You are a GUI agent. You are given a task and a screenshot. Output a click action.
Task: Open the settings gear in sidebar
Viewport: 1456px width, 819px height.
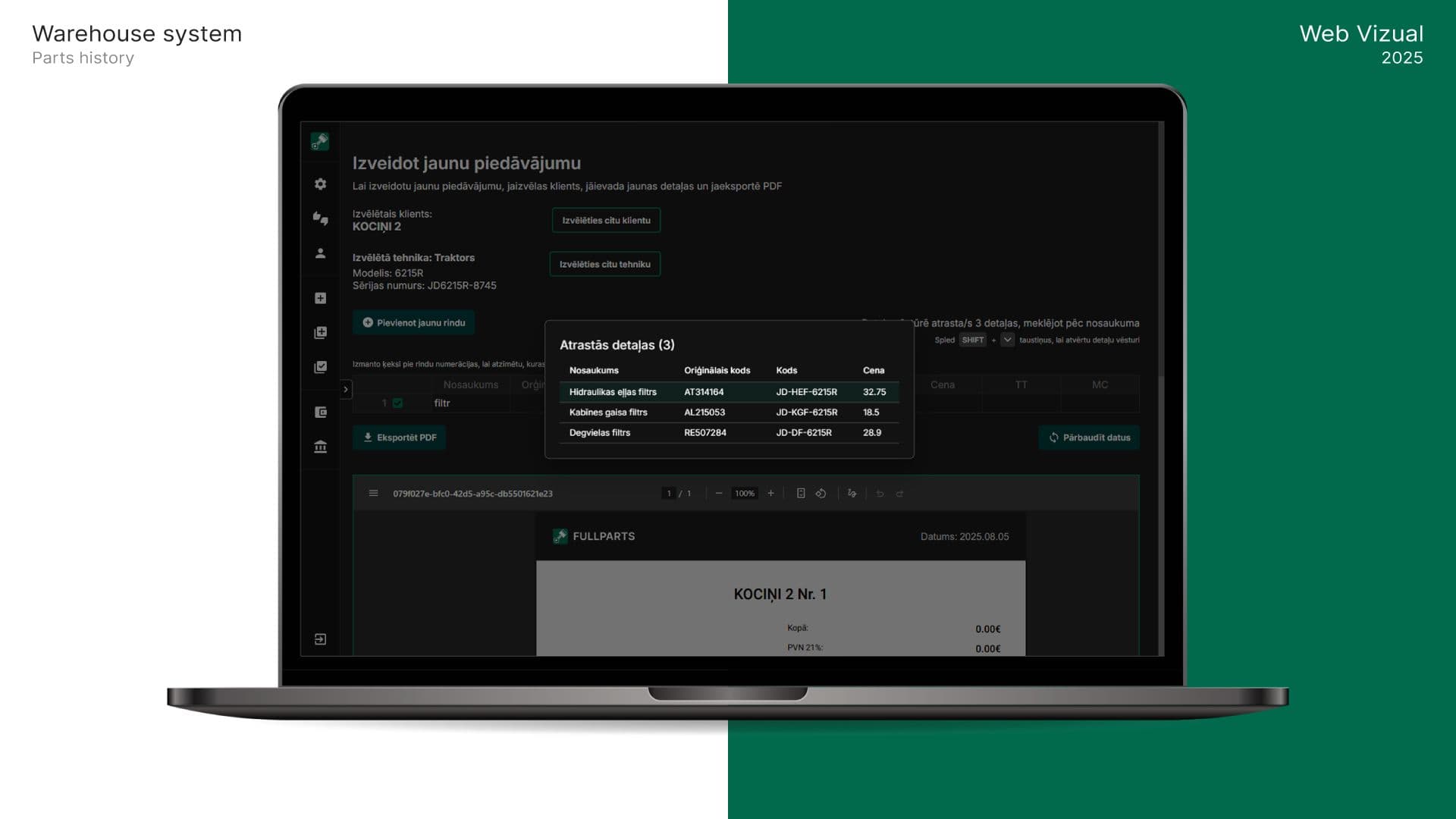[x=320, y=184]
